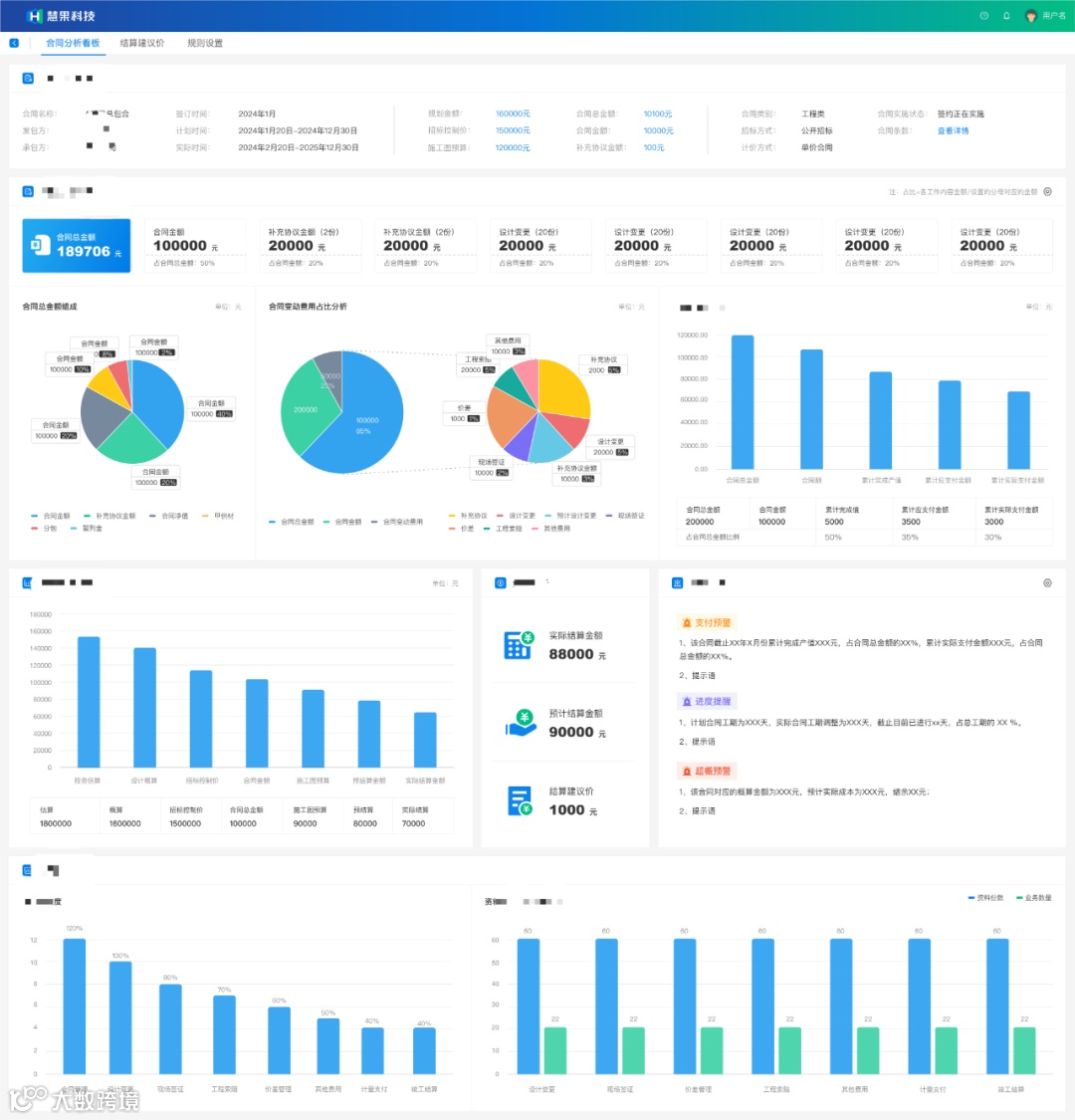Open the 规则设置 tab
Image resolution: width=1075 pixels, height=1120 pixels.
205,43
